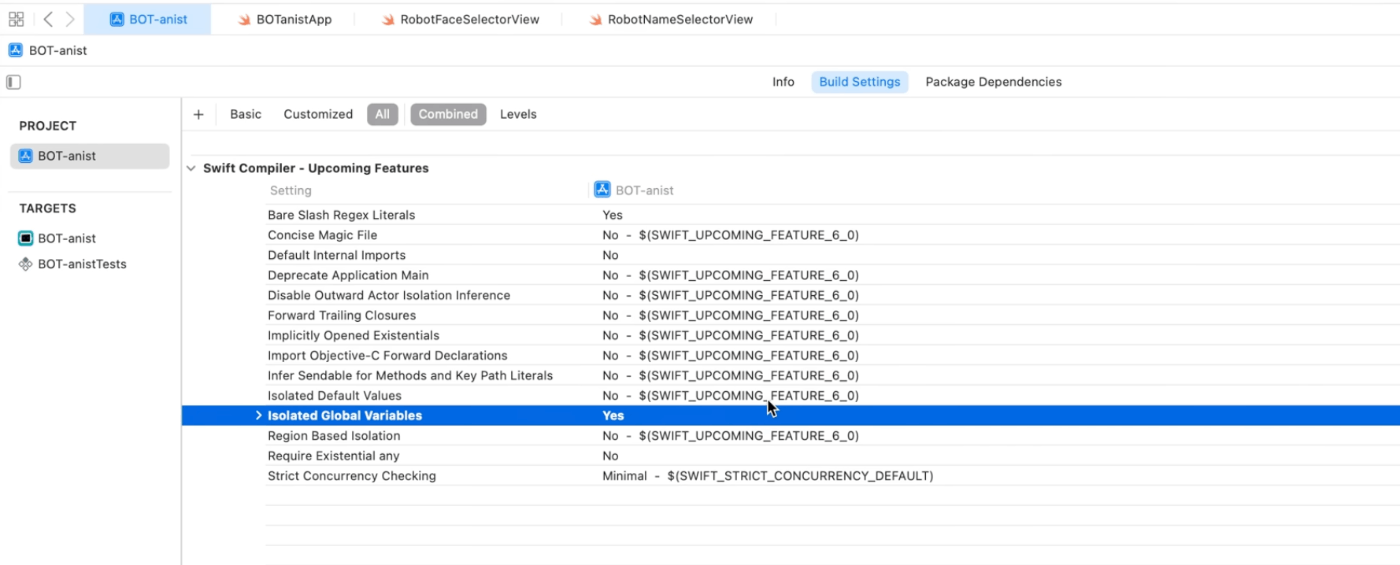
Task: Select the Concise Magic File setting
Action: [x=322, y=235]
